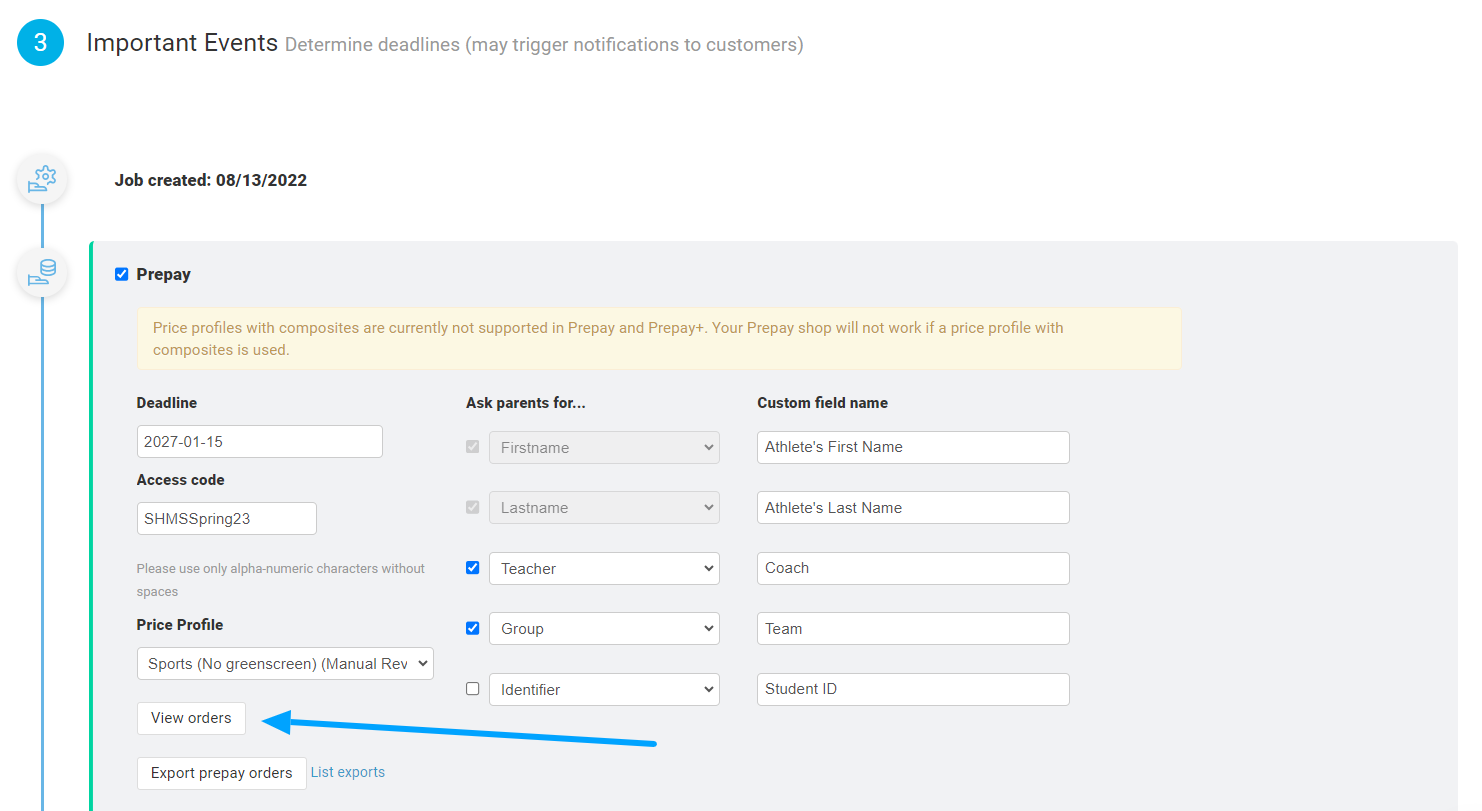
Task: Click the job created gear-hand timeline icon
Action: coord(42,180)
